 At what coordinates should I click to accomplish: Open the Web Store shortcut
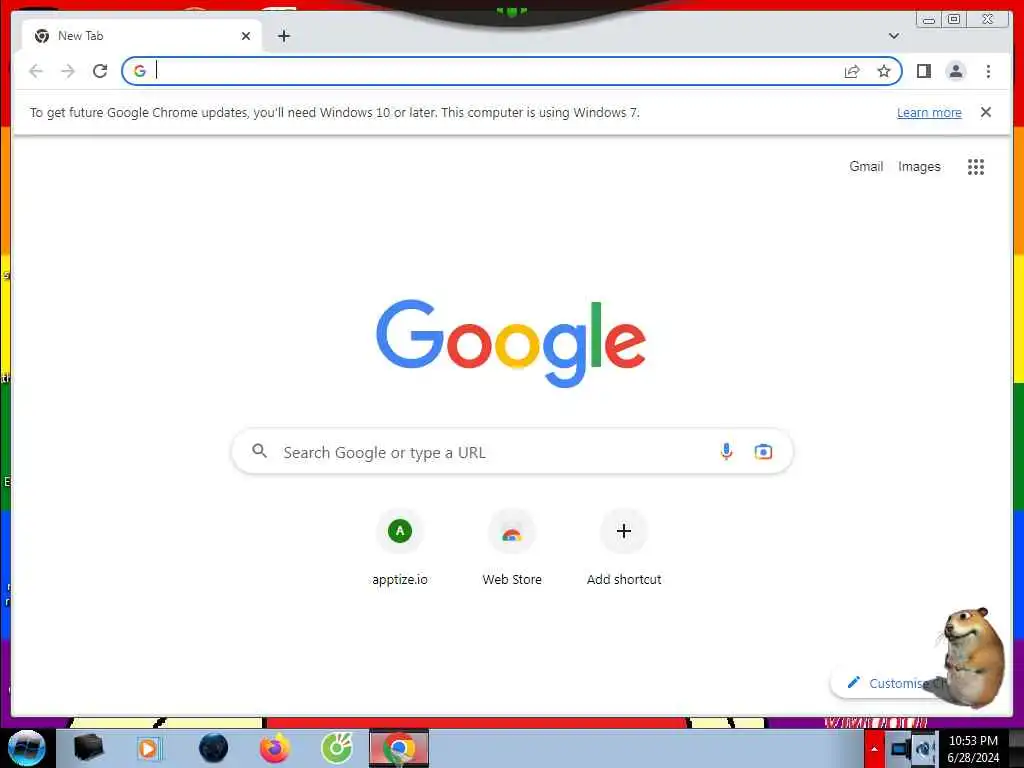(512, 547)
